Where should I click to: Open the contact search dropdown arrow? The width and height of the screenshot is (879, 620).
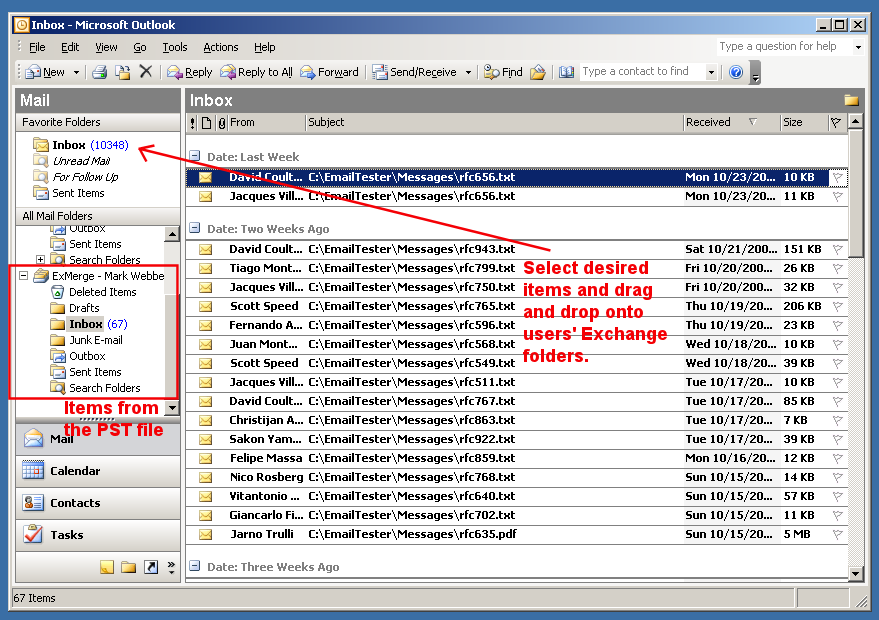click(711, 72)
